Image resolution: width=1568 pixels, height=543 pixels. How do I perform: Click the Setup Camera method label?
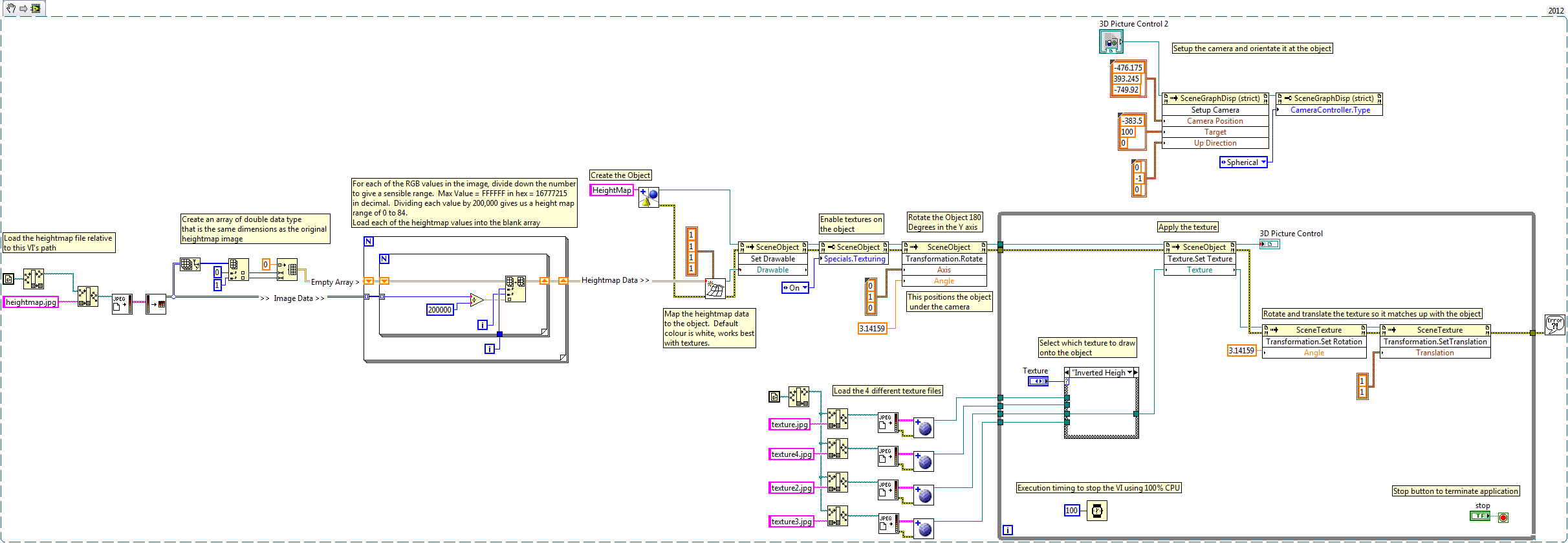tap(1215, 110)
